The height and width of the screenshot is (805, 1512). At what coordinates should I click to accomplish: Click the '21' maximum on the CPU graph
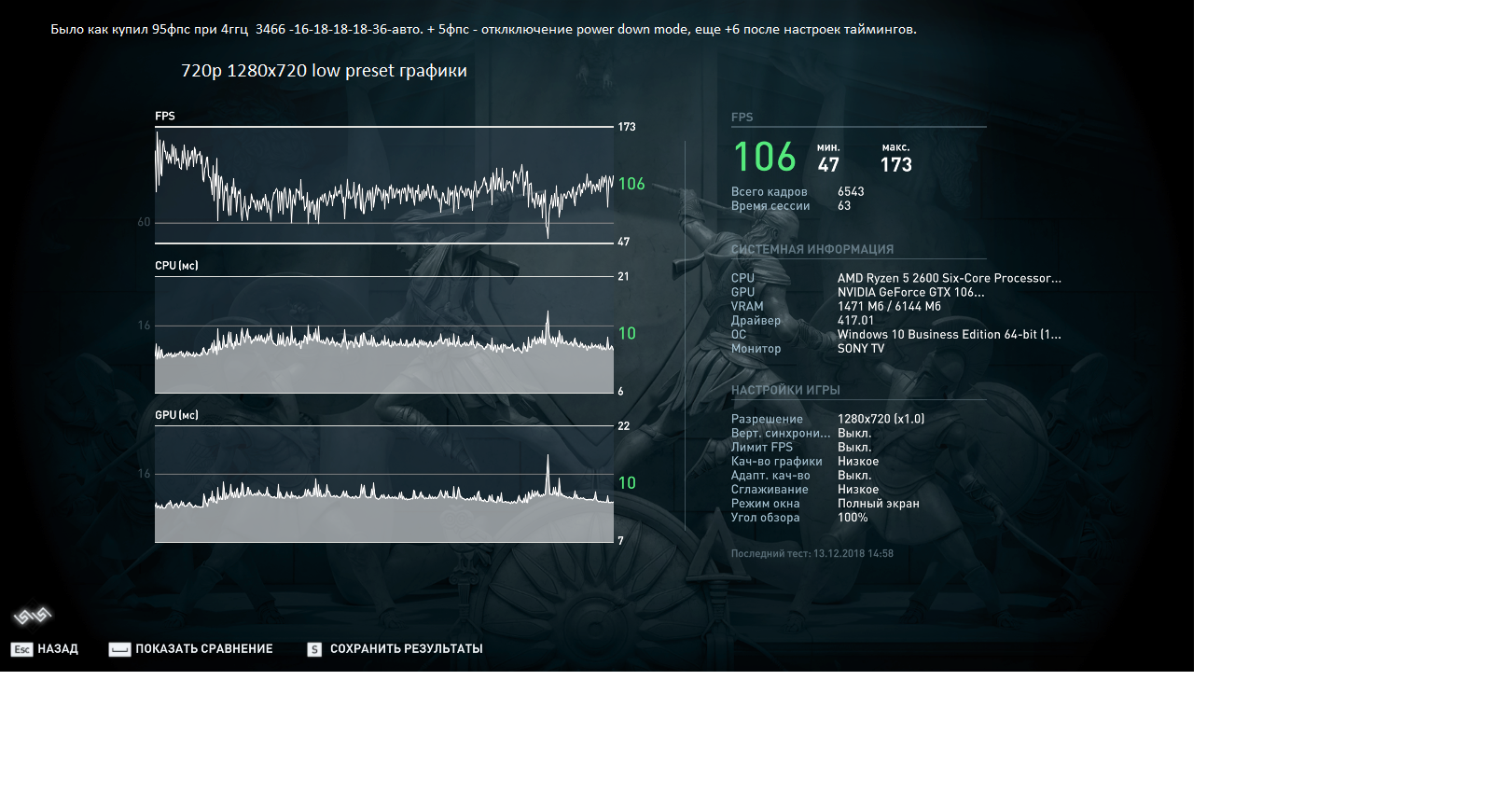623,277
